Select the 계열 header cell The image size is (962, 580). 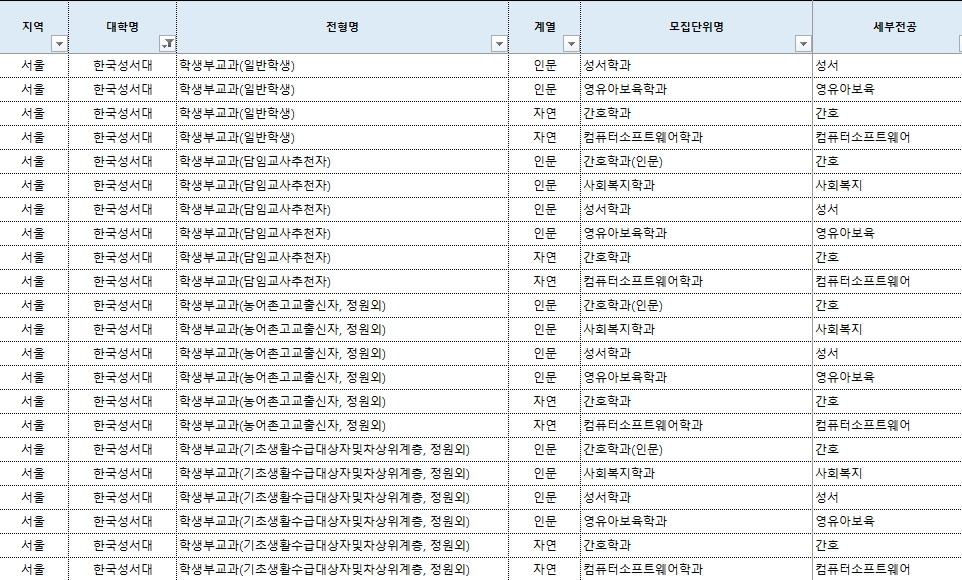[545, 27]
